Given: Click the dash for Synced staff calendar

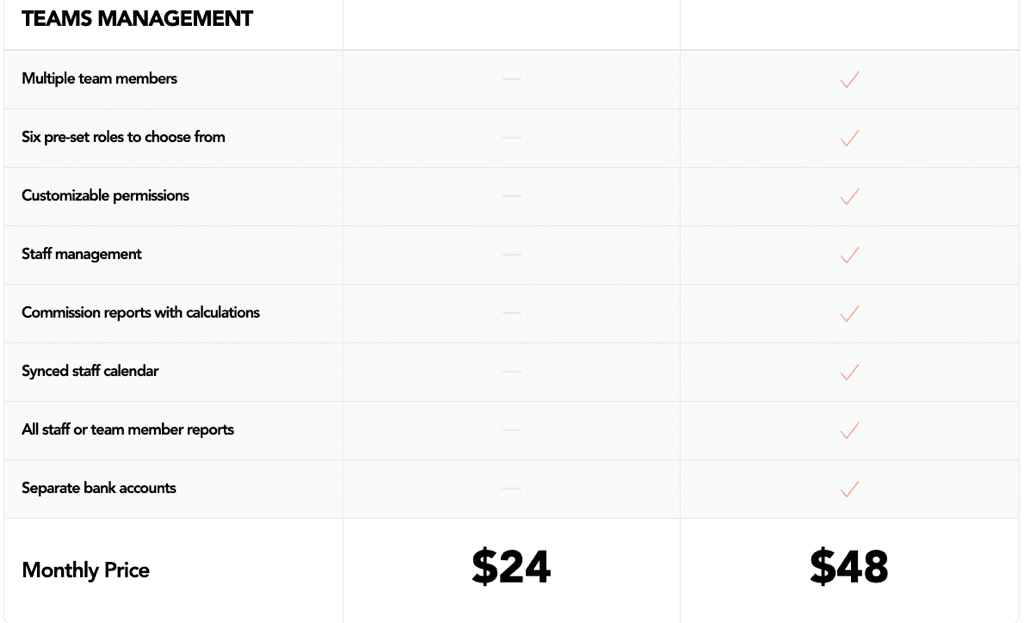Looking at the screenshot, I should pos(512,372).
